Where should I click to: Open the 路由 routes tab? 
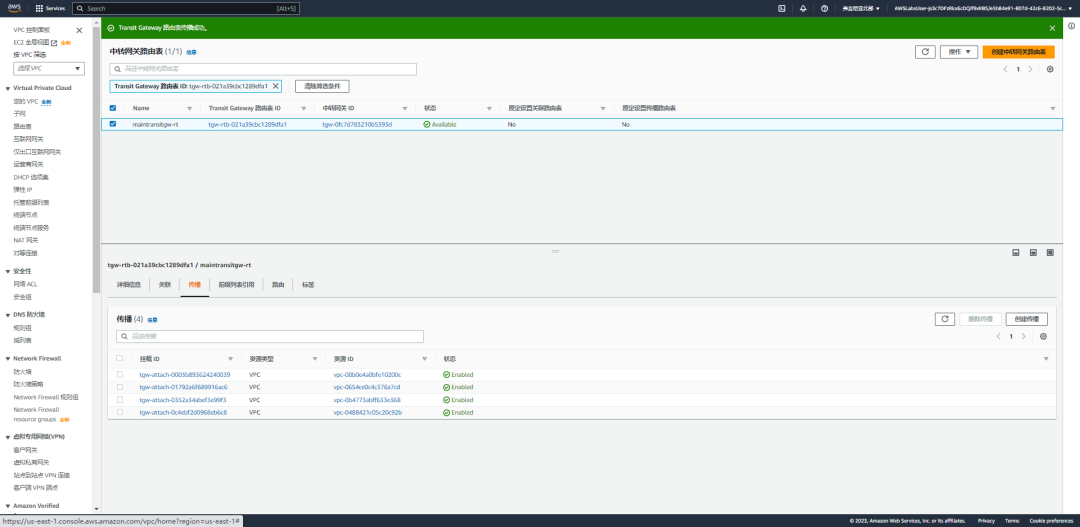[278, 285]
